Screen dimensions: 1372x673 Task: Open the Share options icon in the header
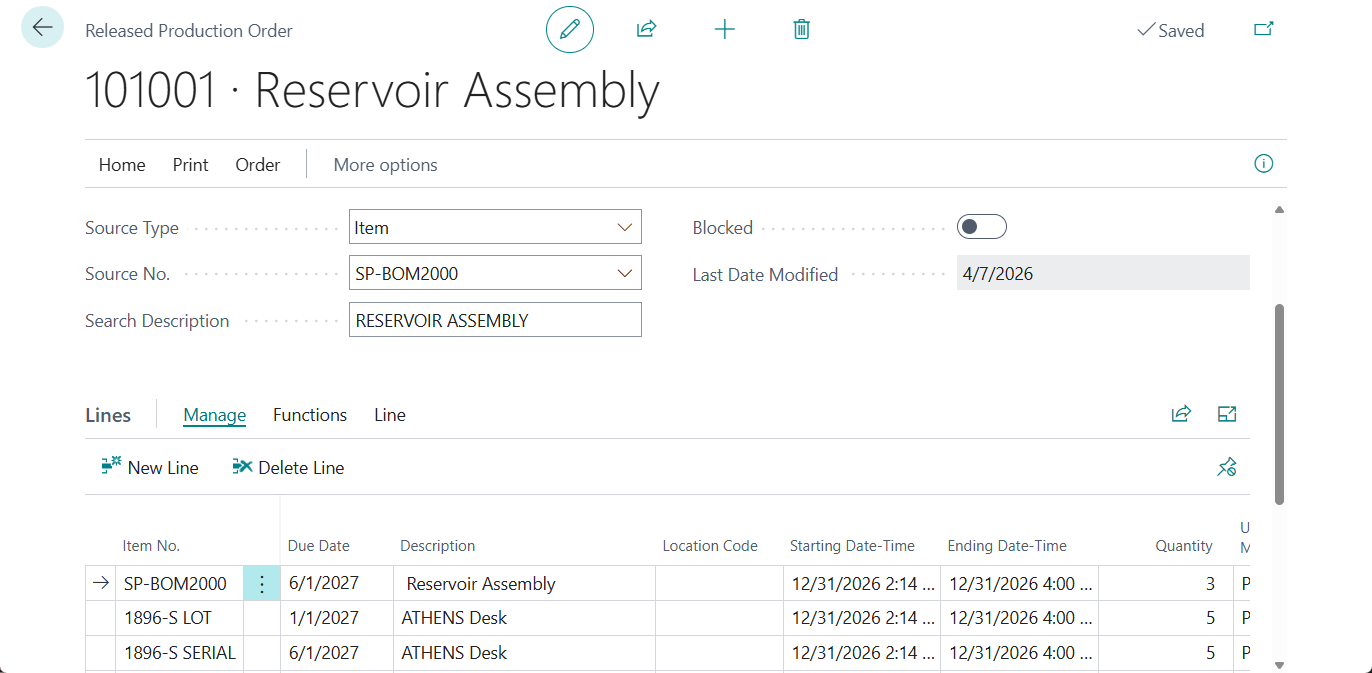[646, 29]
